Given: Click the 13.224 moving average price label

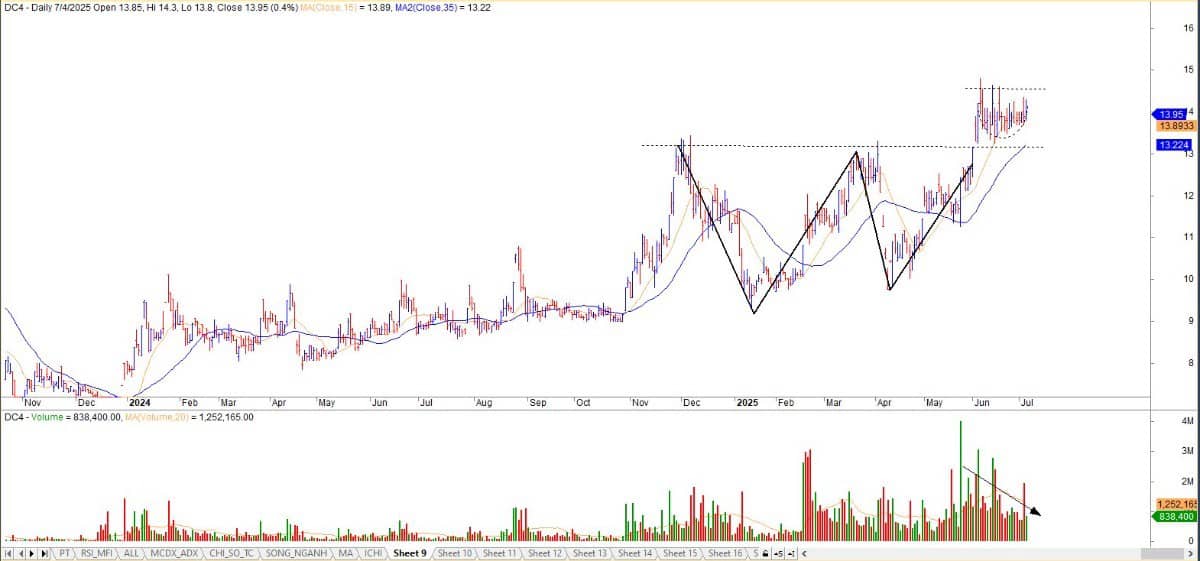Looking at the screenshot, I should tap(1172, 145).
